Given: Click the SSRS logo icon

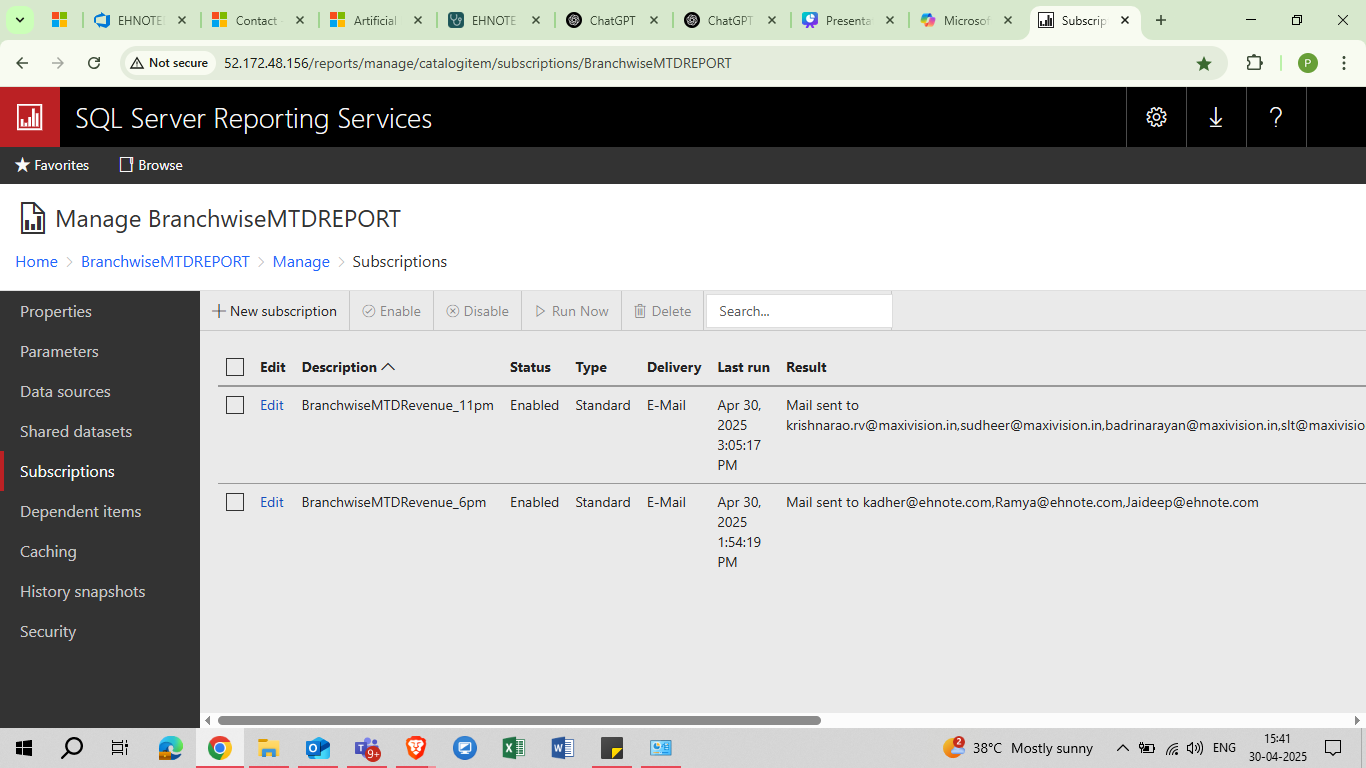Looking at the screenshot, I should click(x=30, y=117).
